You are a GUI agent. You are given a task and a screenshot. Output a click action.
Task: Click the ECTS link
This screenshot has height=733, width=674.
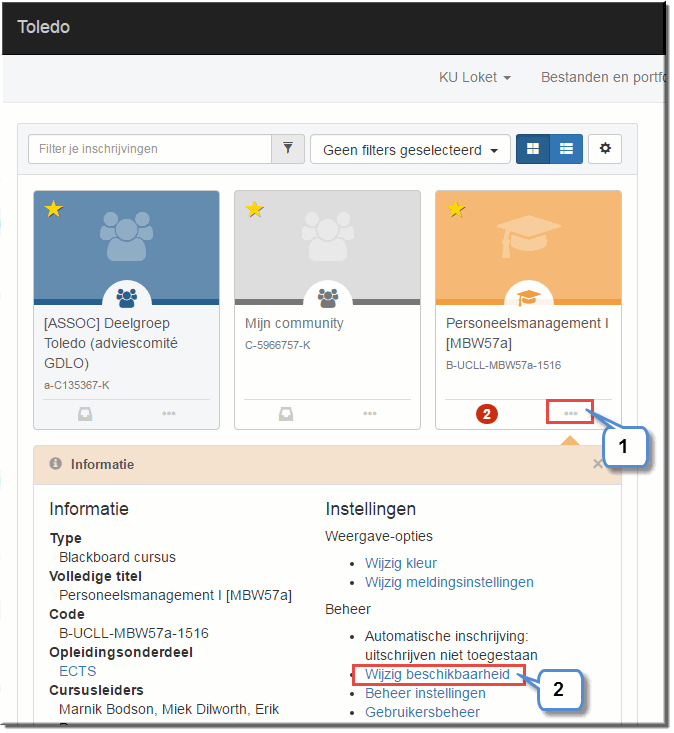(x=78, y=671)
